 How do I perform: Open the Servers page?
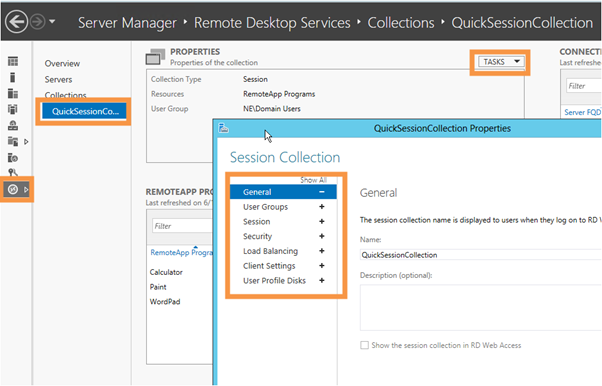[58, 80]
